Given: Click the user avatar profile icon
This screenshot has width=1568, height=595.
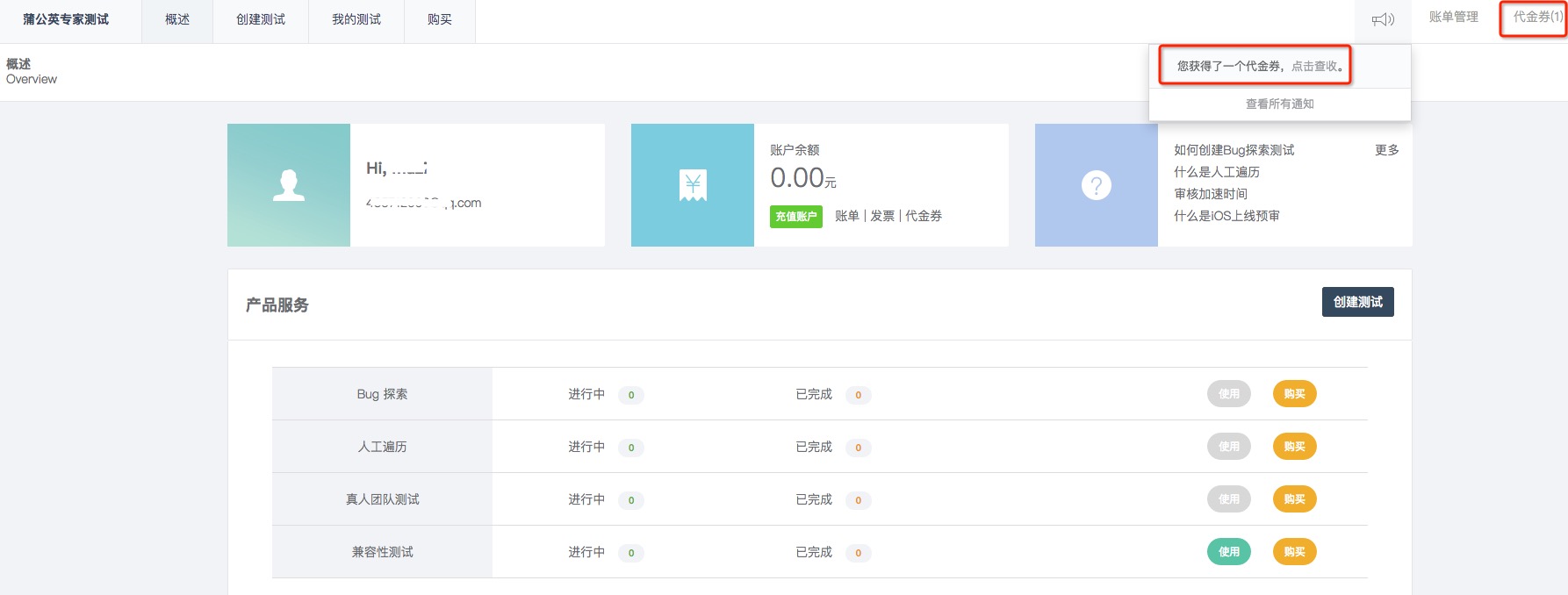Looking at the screenshot, I should click(289, 185).
